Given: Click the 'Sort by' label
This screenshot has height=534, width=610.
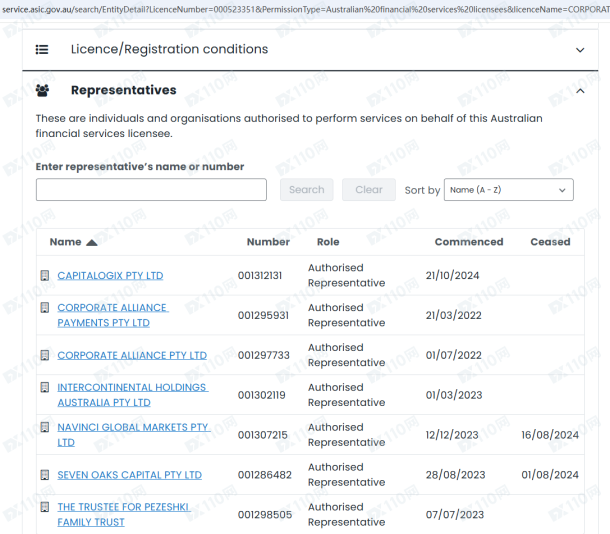Looking at the screenshot, I should pos(422,190).
